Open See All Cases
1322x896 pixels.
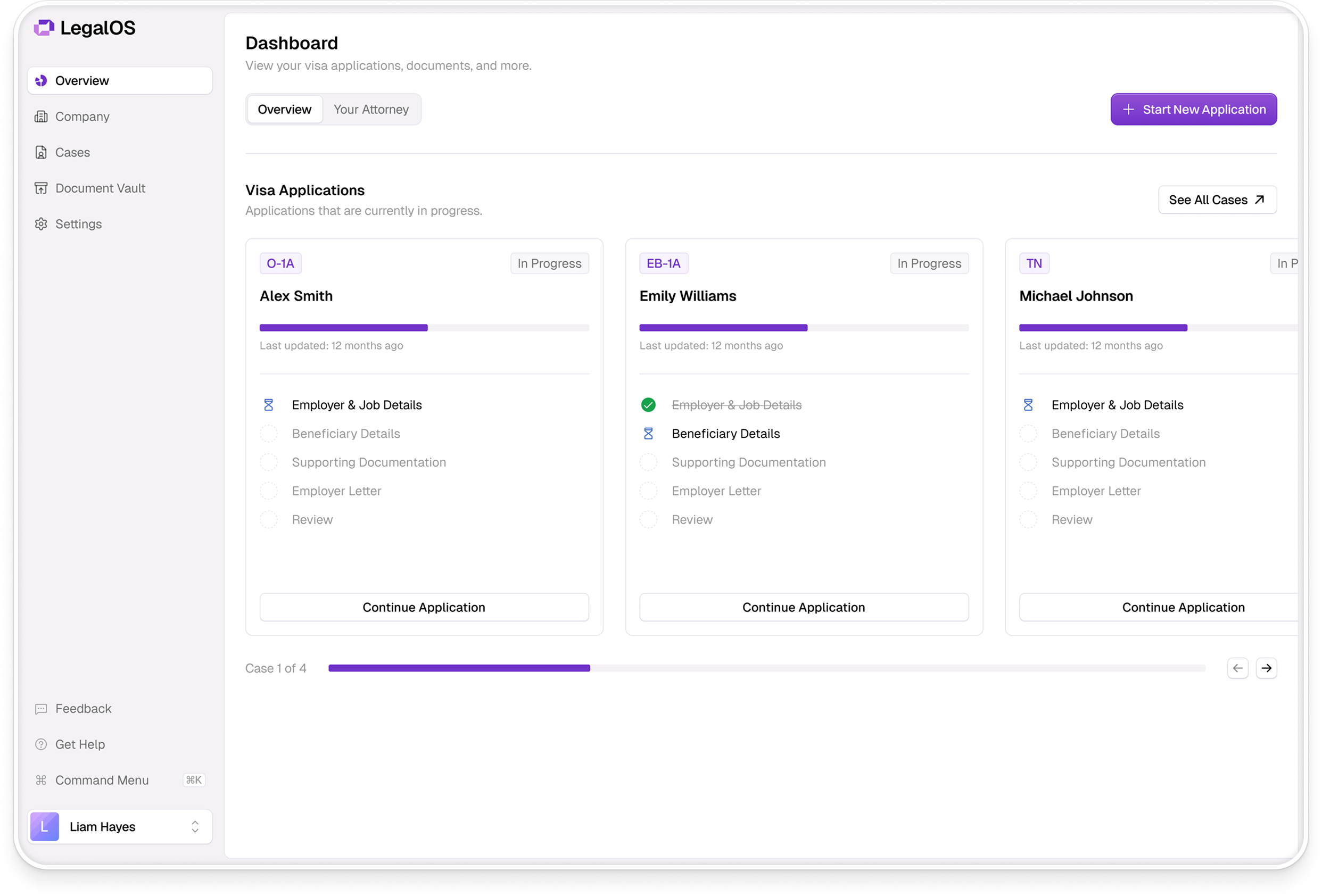click(x=1217, y=200)
